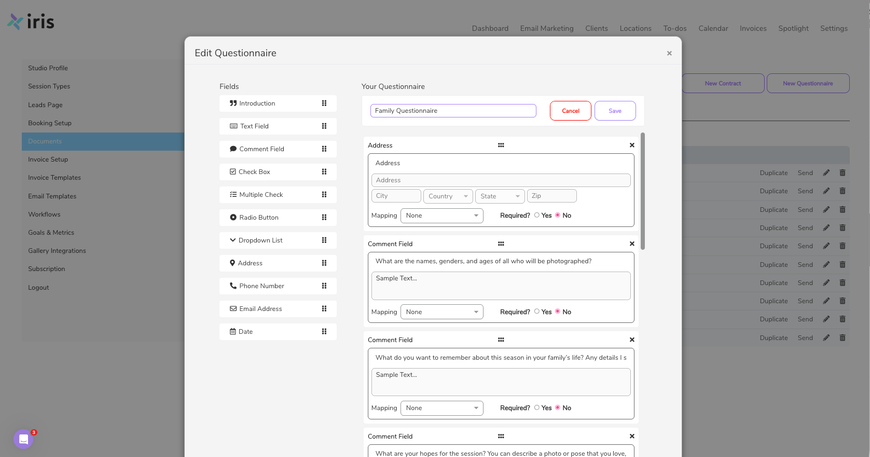Viewport: 870px width, 457px height.
Task: Click the drag handle on the Phone Number row
Action: [324, 286]
